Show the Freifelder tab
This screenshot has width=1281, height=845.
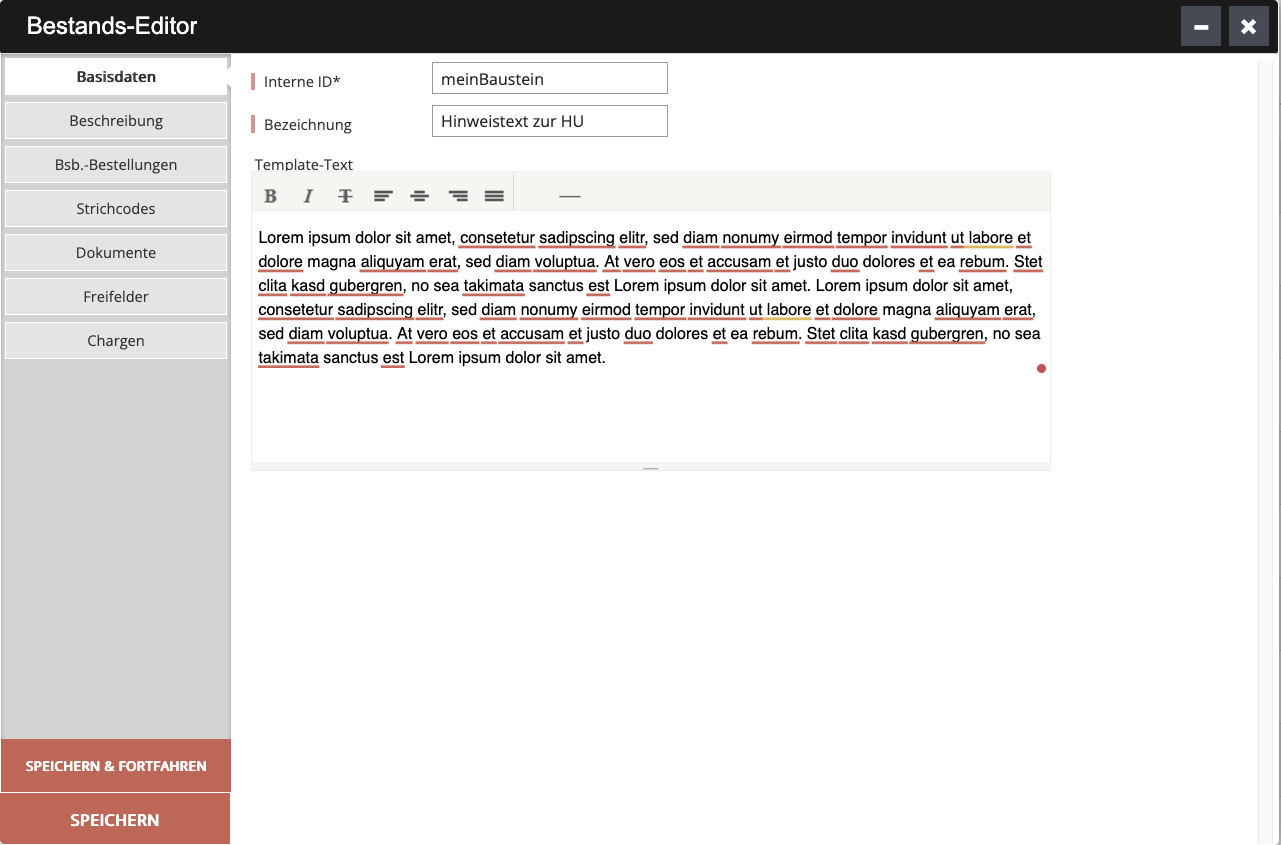click(116, 297)
